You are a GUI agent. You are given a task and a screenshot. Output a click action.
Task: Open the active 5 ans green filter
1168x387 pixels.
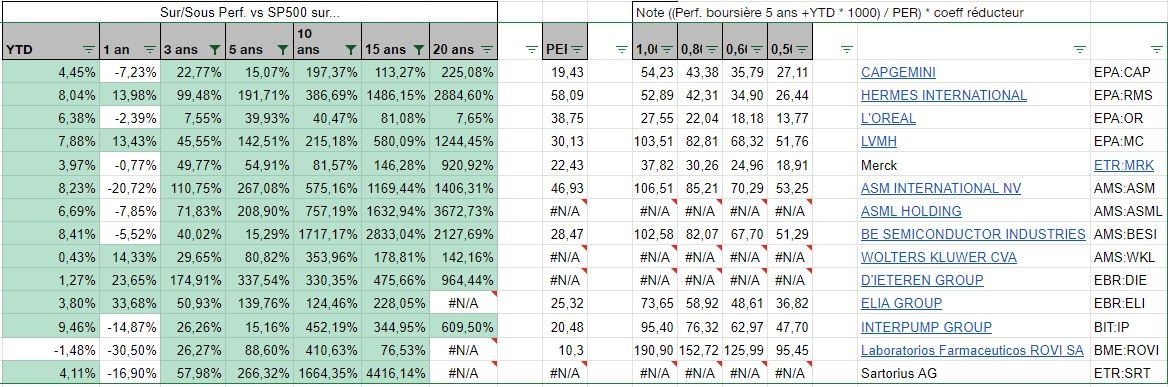click(x=282, y=50)
